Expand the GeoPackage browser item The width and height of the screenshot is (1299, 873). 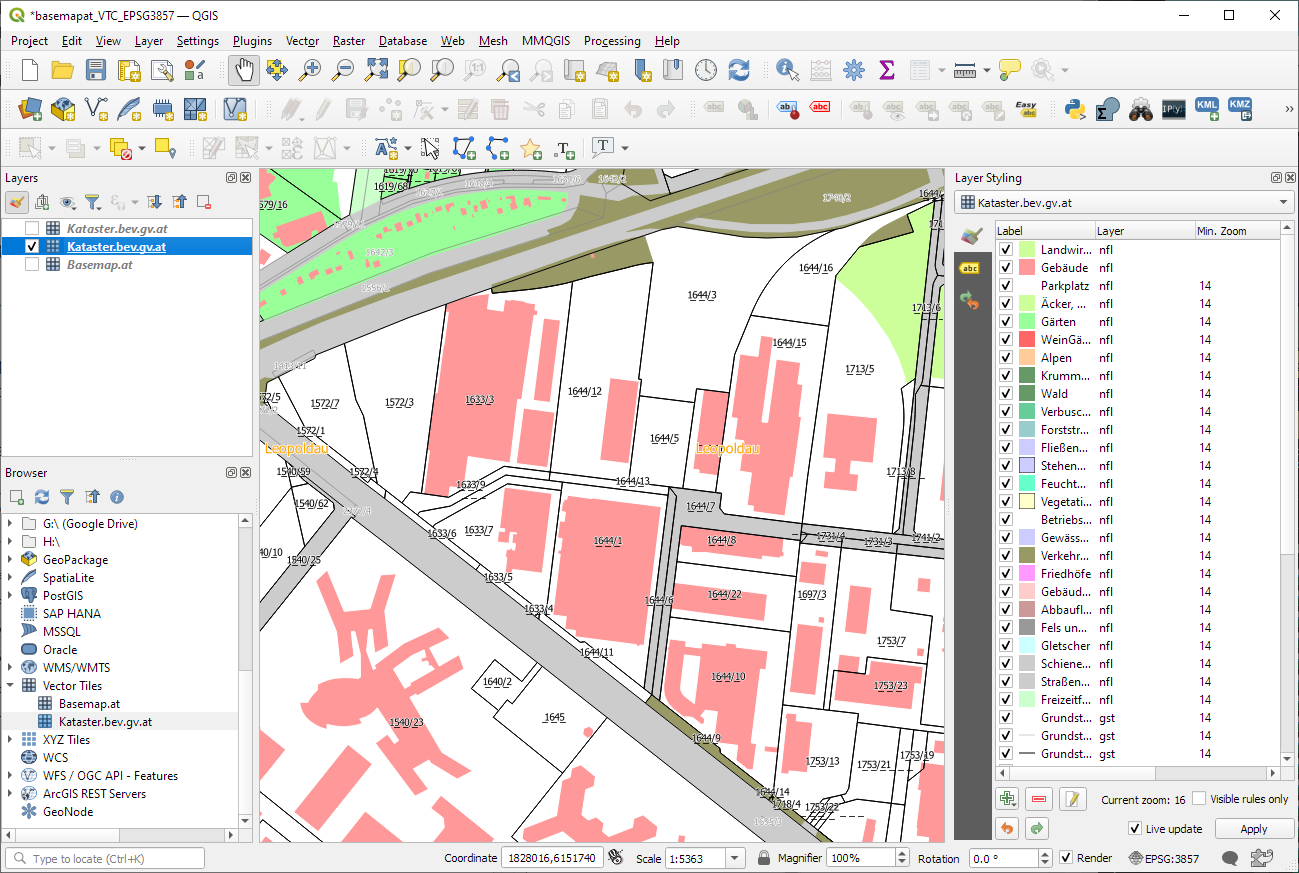coord(11,560)
